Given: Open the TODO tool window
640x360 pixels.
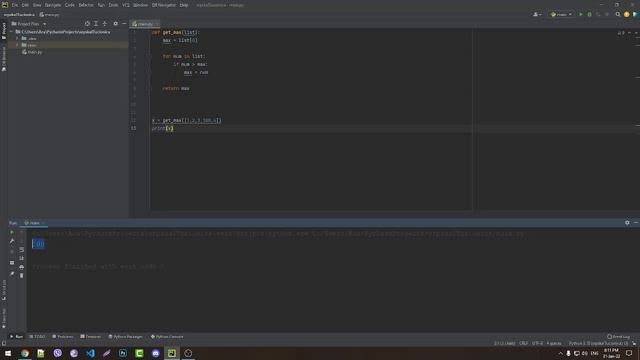Looking at the screenshot, I should click(x=38, y=337).
